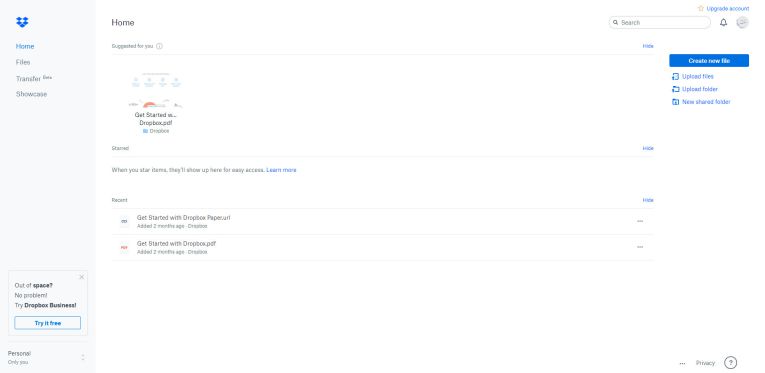
Task: Expand the Personal account switcher
Action: 83,357
